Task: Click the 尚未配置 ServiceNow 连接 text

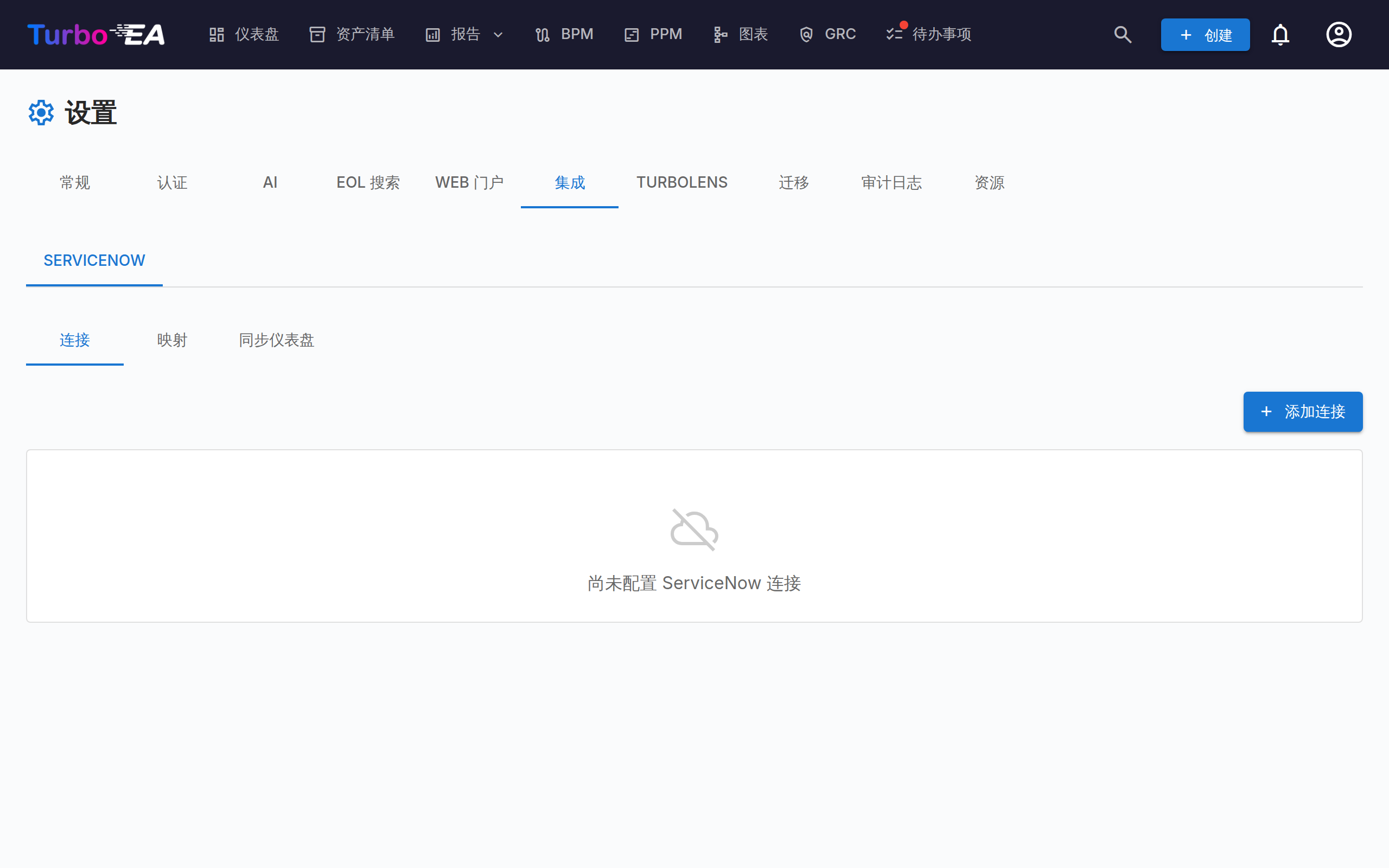Action: (x=694, y=583)
